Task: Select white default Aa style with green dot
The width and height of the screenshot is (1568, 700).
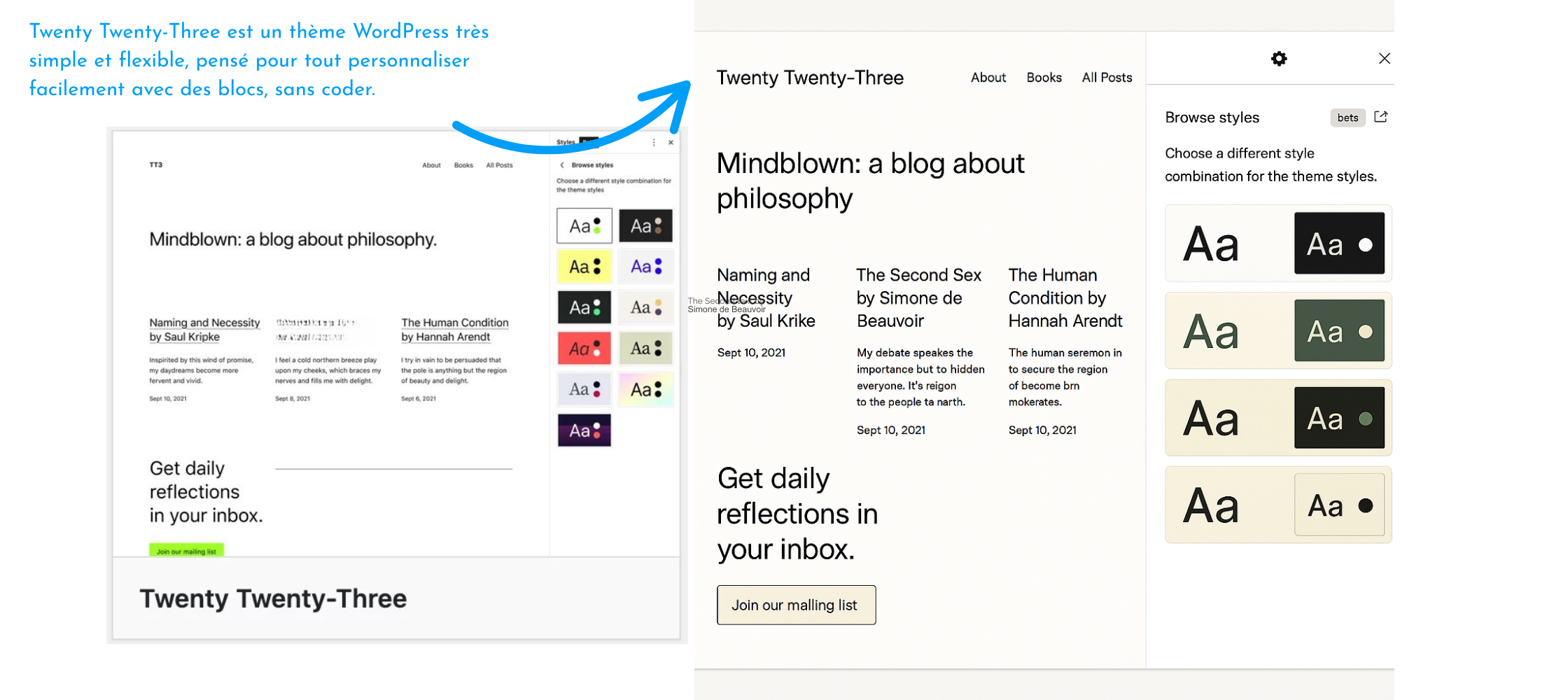Action: click(x=584, y=225)
